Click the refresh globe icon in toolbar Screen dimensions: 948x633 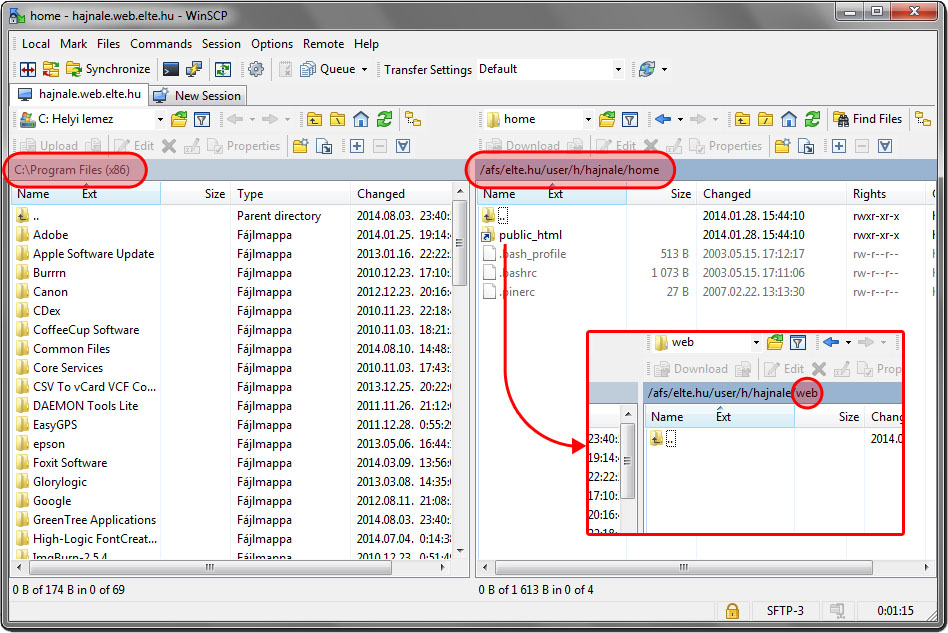click(647, 70)
